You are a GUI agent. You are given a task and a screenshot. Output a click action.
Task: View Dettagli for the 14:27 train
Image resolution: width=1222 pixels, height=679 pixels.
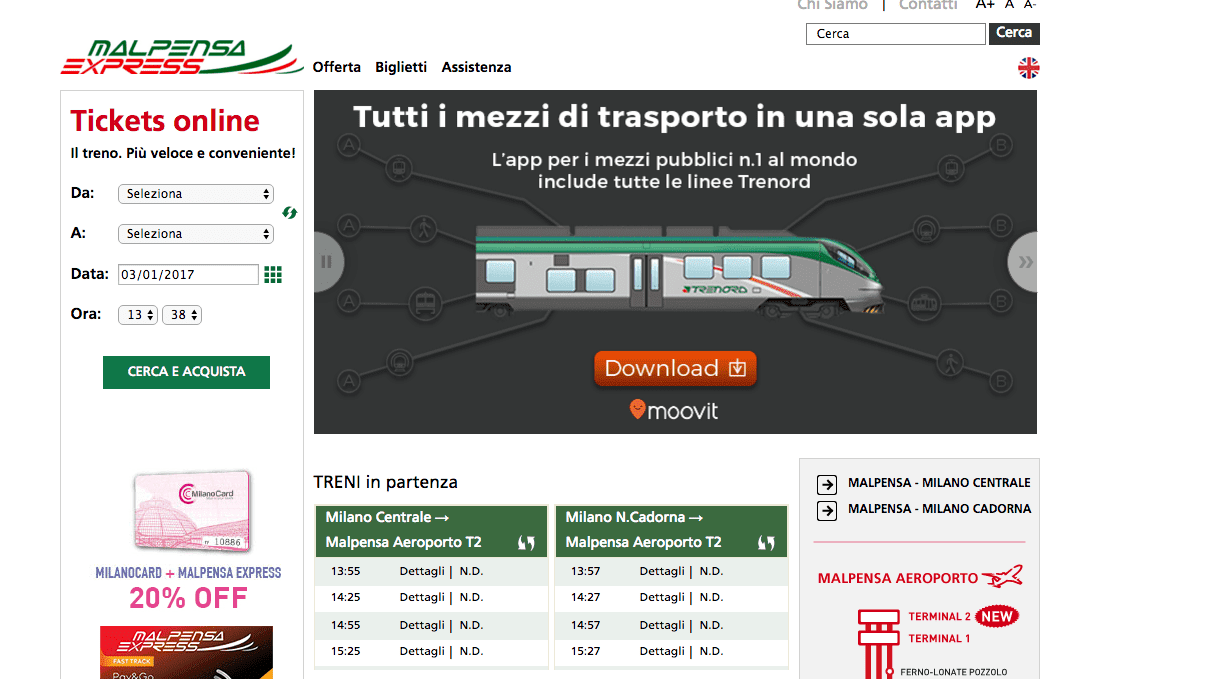662,598
